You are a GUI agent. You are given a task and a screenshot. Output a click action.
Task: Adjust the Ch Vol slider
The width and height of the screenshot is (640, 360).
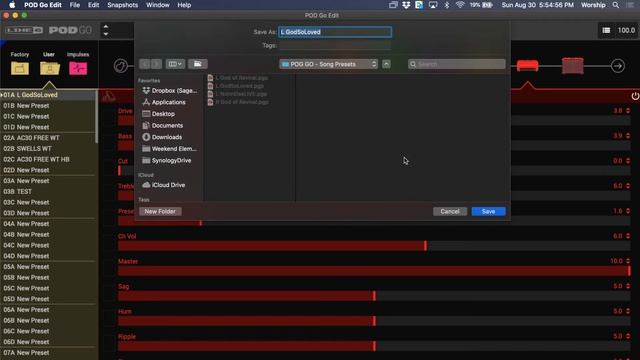(x=374, y=246)
